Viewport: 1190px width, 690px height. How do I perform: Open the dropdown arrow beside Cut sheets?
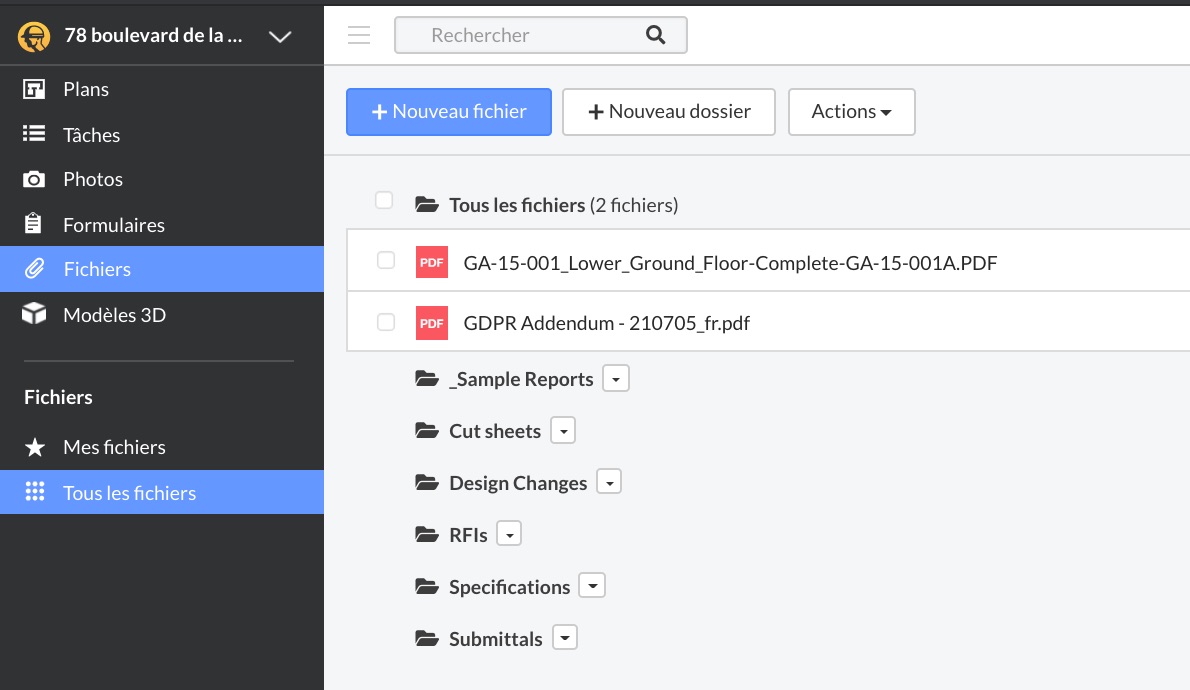(564, 431)
